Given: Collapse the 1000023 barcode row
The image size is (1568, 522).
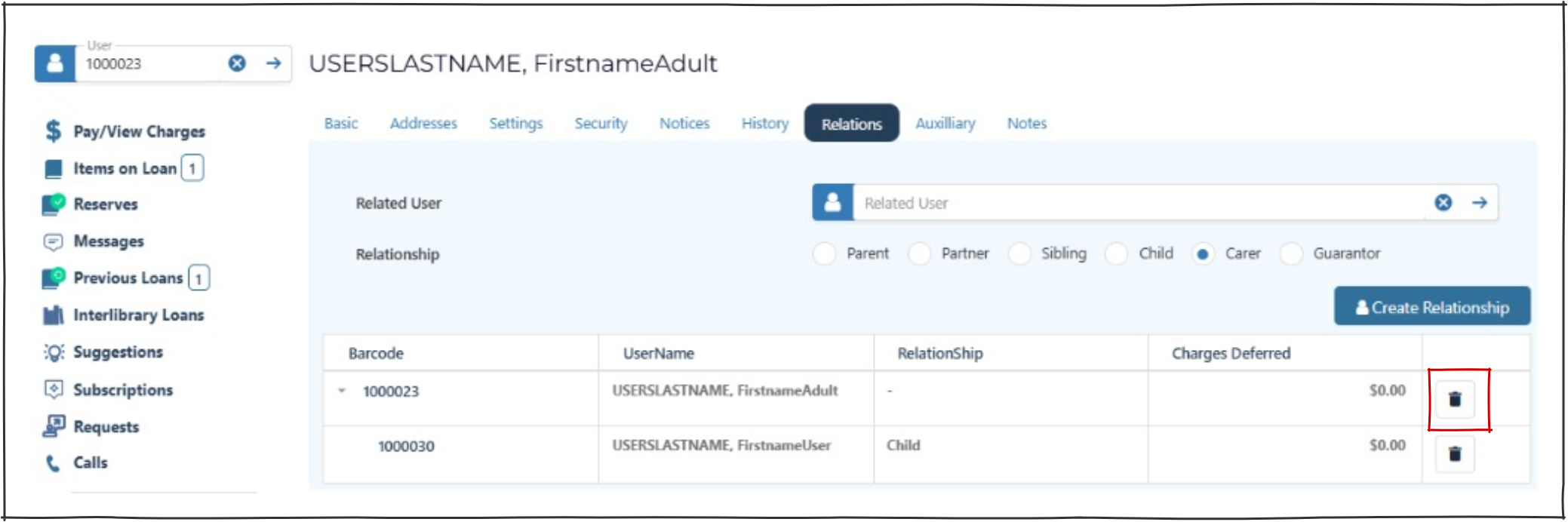Looking at the screenshot, I should [342, 391].
